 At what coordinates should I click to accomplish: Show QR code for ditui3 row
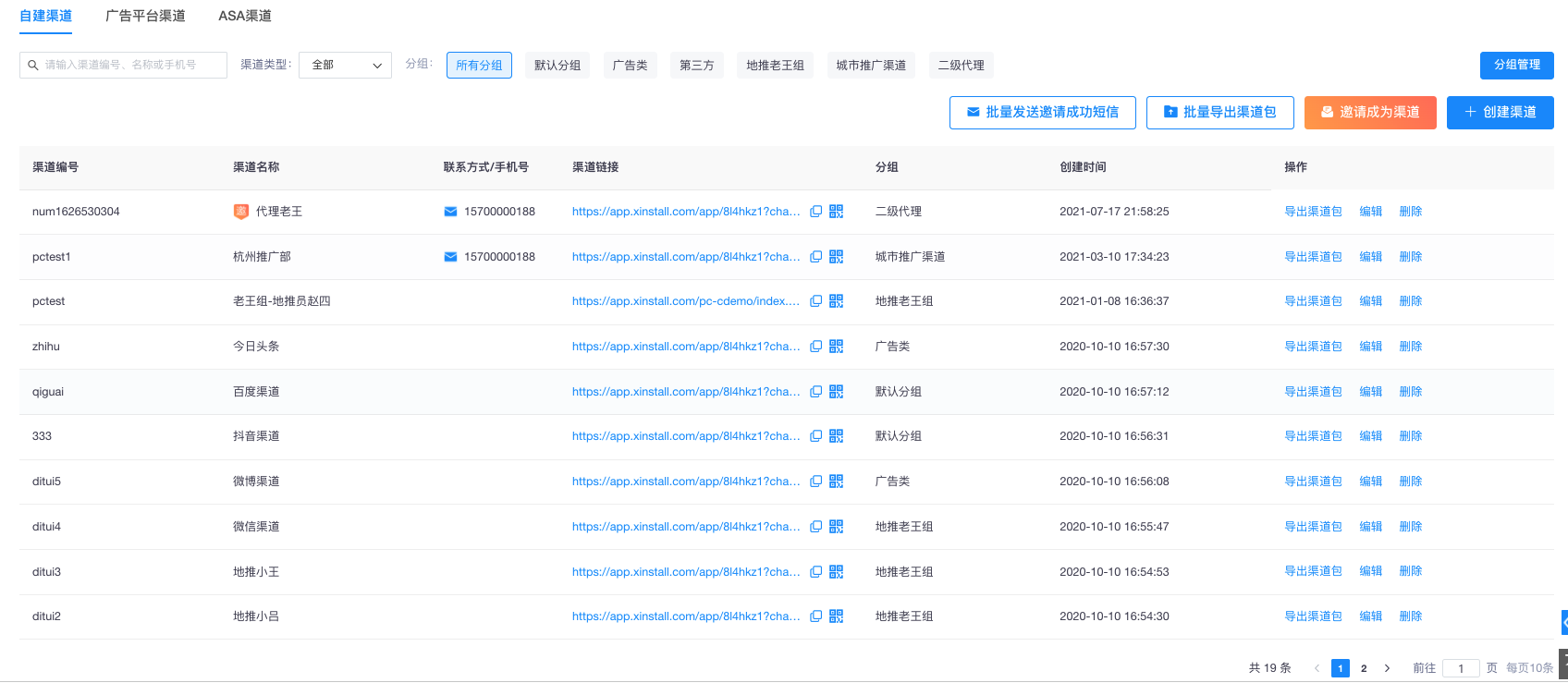click(x=837, y=572)
